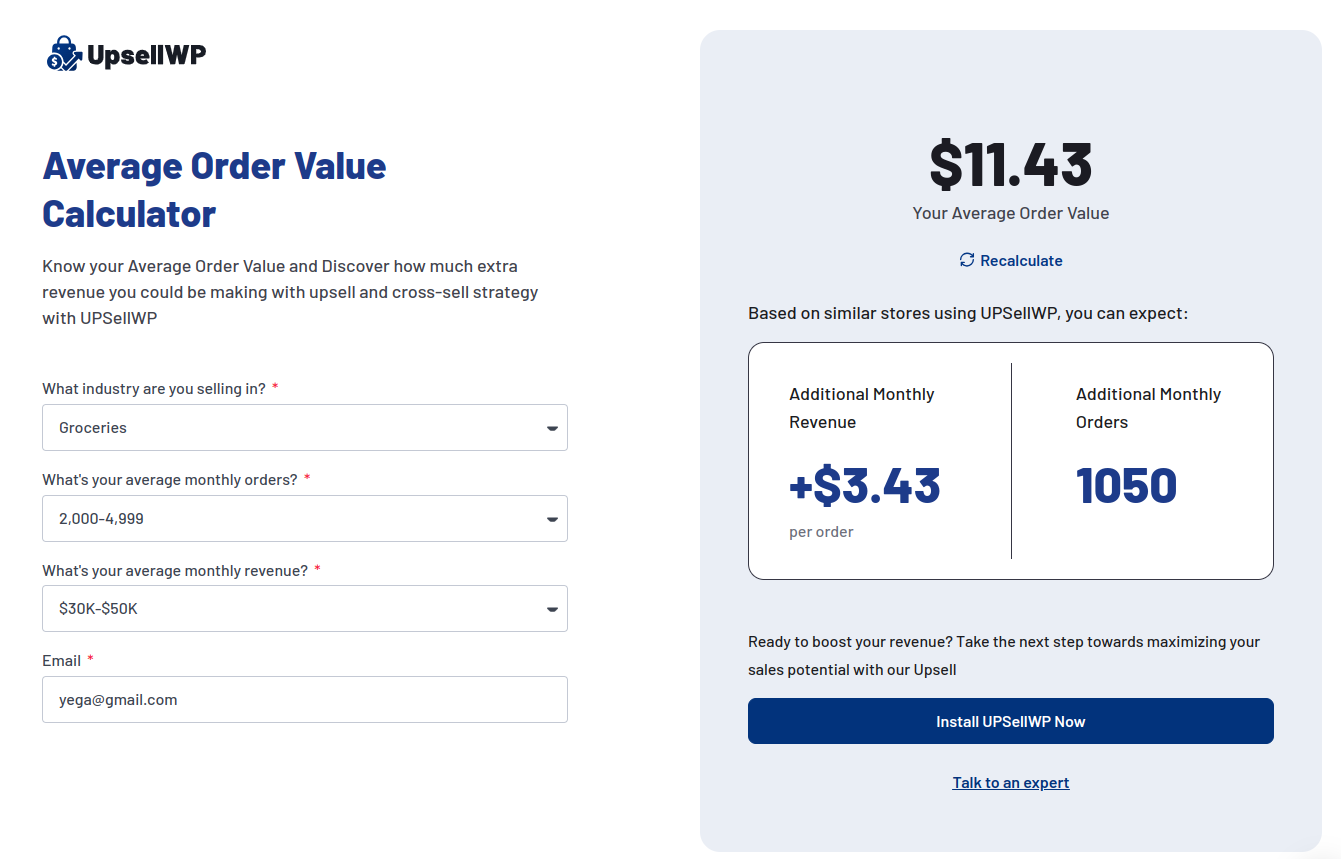Click the circular refresh icon beside Recalculate
Viewport: 1341px width, 859px height.
[x=967, y=260]
